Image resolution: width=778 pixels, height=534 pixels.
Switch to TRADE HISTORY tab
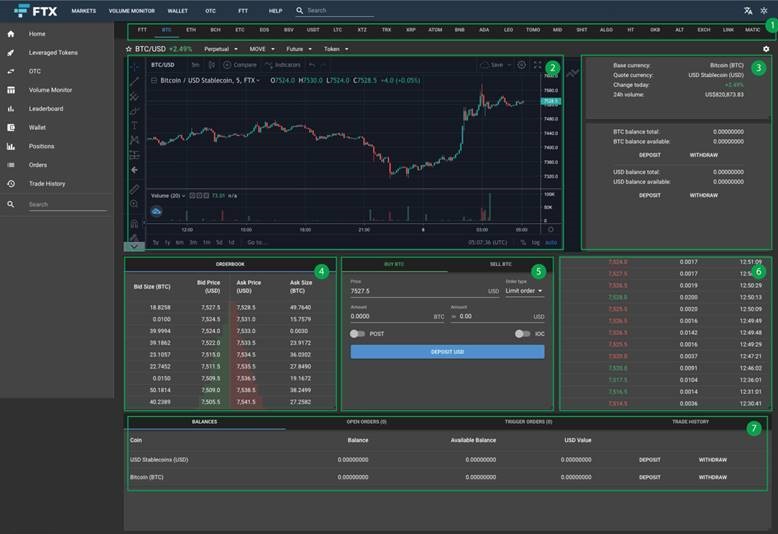(x=690, y=422)
